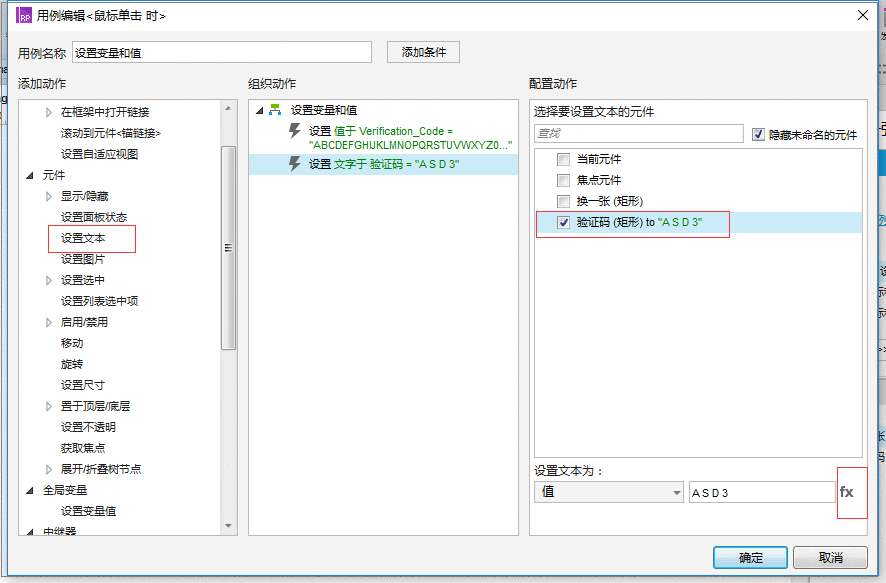This screenshot has width=886, height=583.
Task: Select the 设置图片 action
Action: 83,259
